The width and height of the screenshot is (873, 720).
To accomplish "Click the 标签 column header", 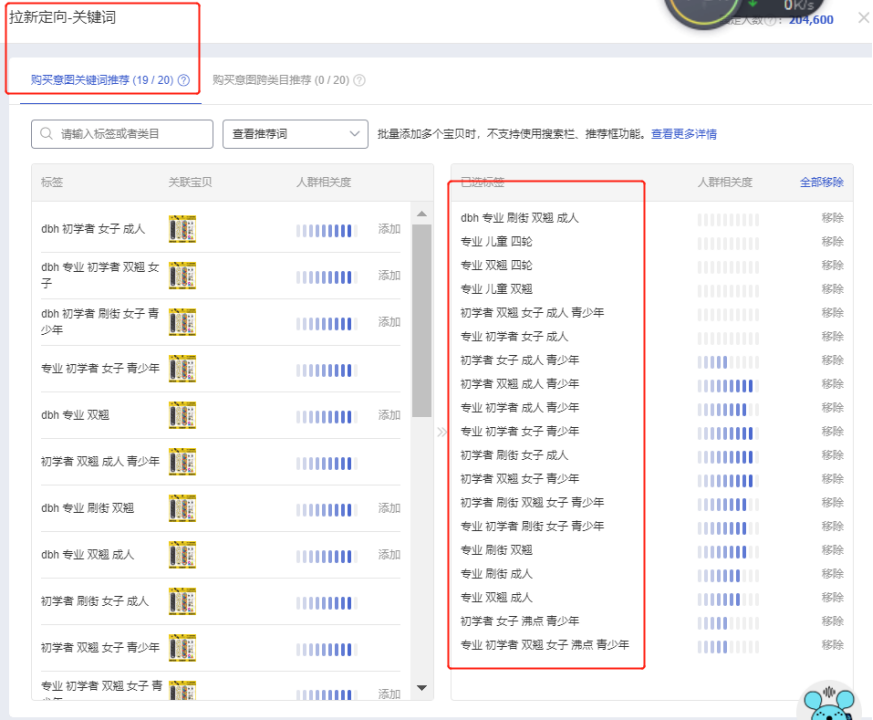I will point(52,182).
